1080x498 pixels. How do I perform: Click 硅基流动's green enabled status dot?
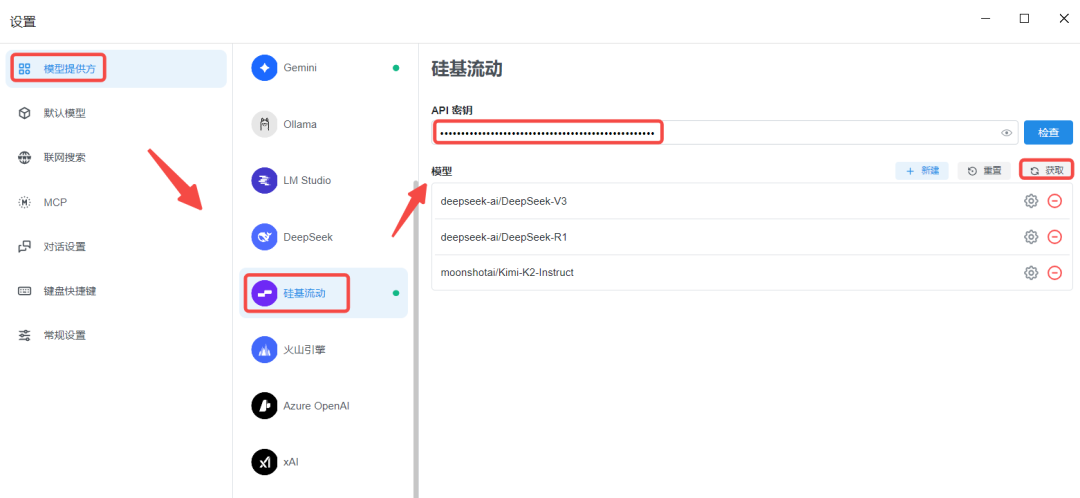click(396, 293)
